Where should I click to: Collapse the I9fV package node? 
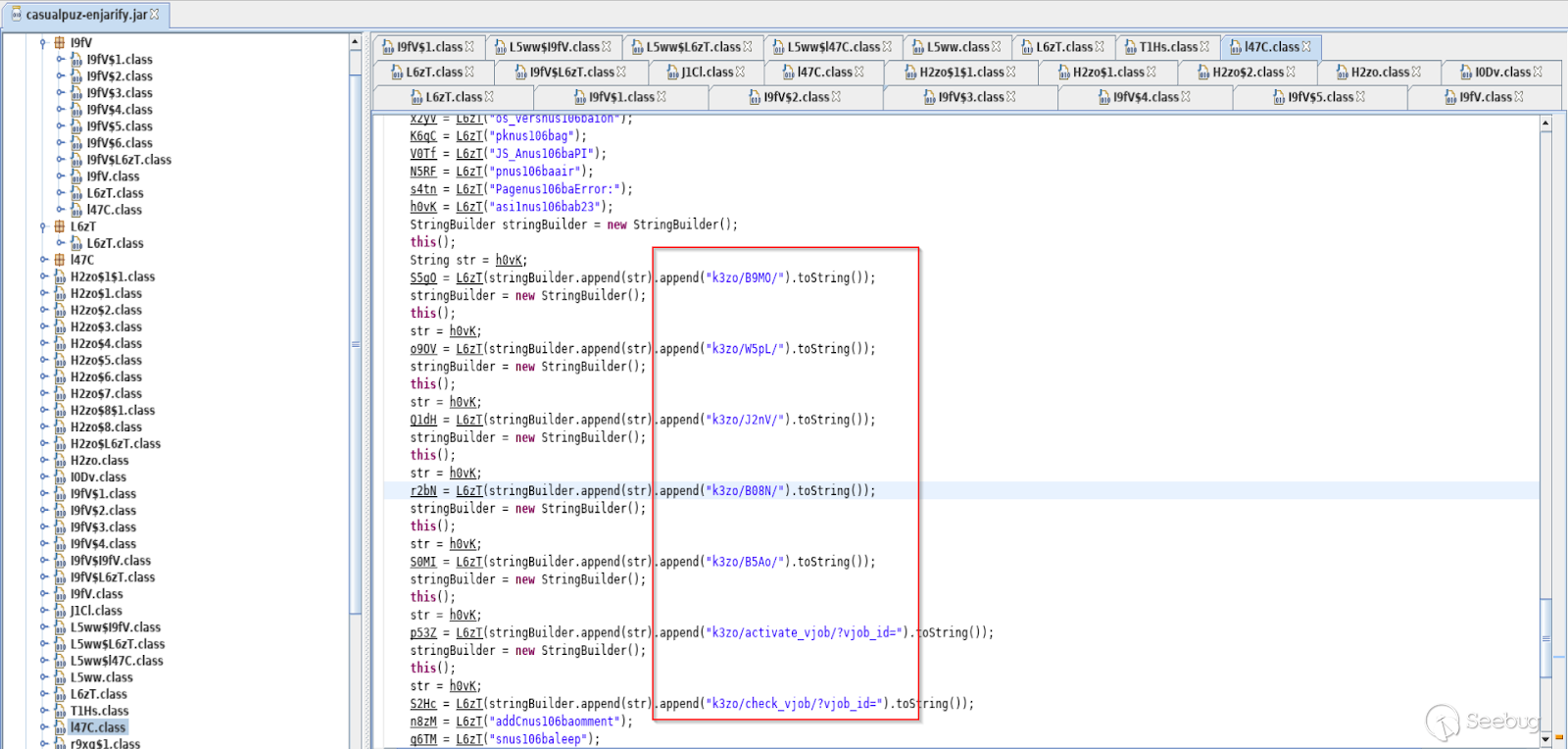43,43
